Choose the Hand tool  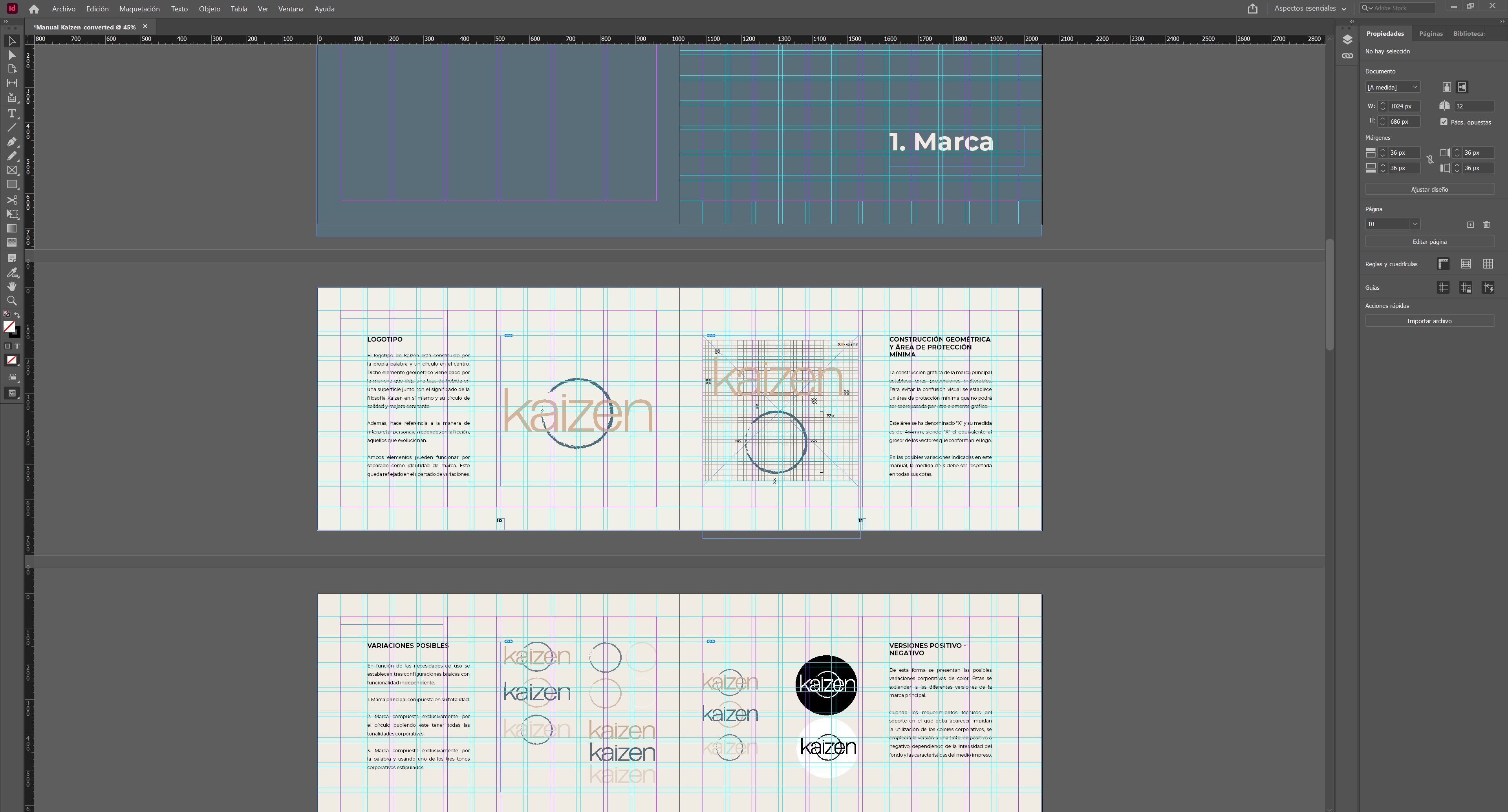coord(12,286)
